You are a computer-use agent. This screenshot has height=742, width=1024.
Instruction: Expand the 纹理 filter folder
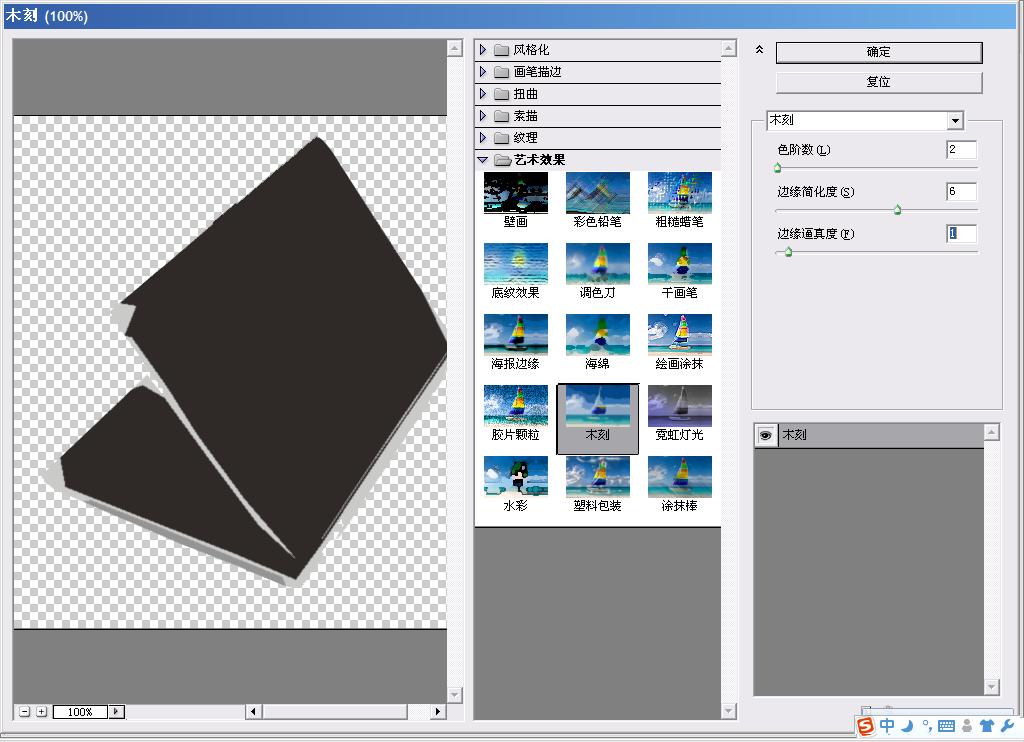click(x=483, y=137)
